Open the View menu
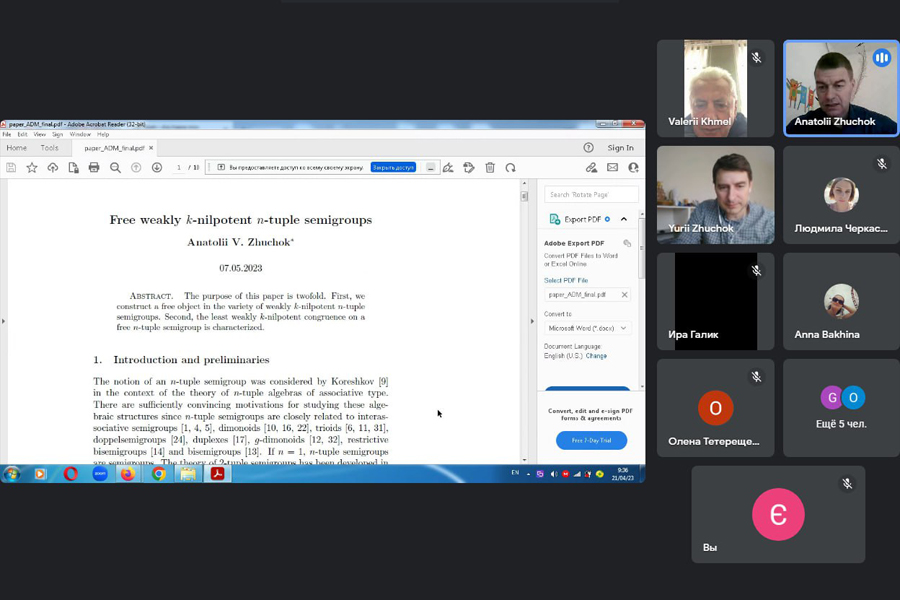The image size is (900, 600). pos(40,134)
